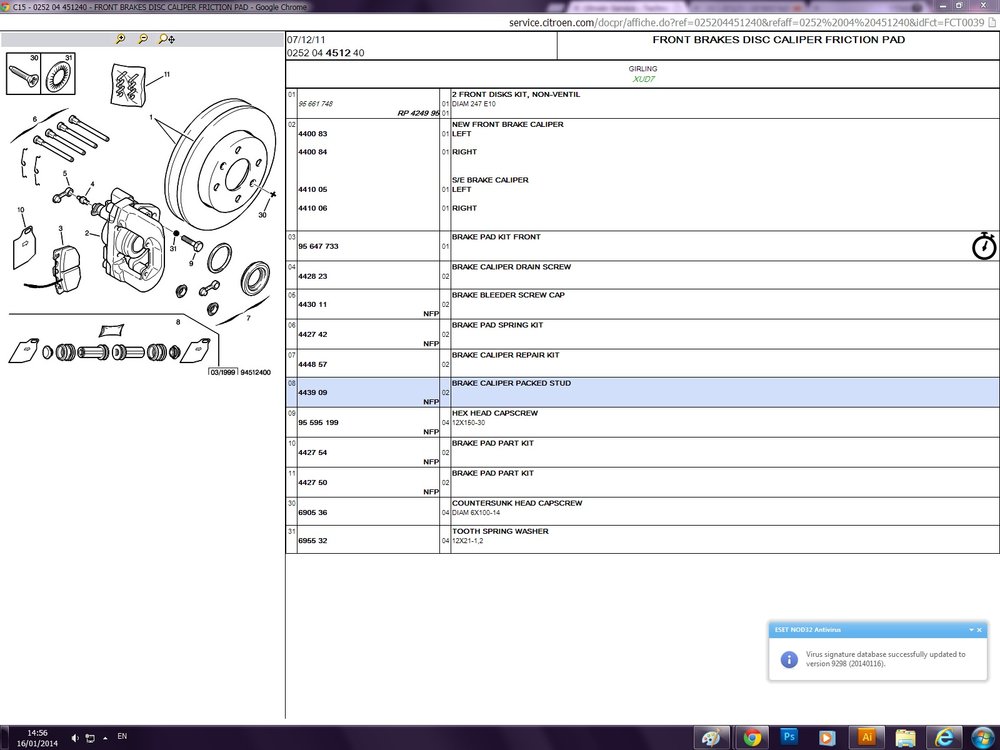The height and width of the screenshot is (750, 1000).
Task: Expand ESET notification options arrow
Action: pyautogui.click(x=971, y=630)
